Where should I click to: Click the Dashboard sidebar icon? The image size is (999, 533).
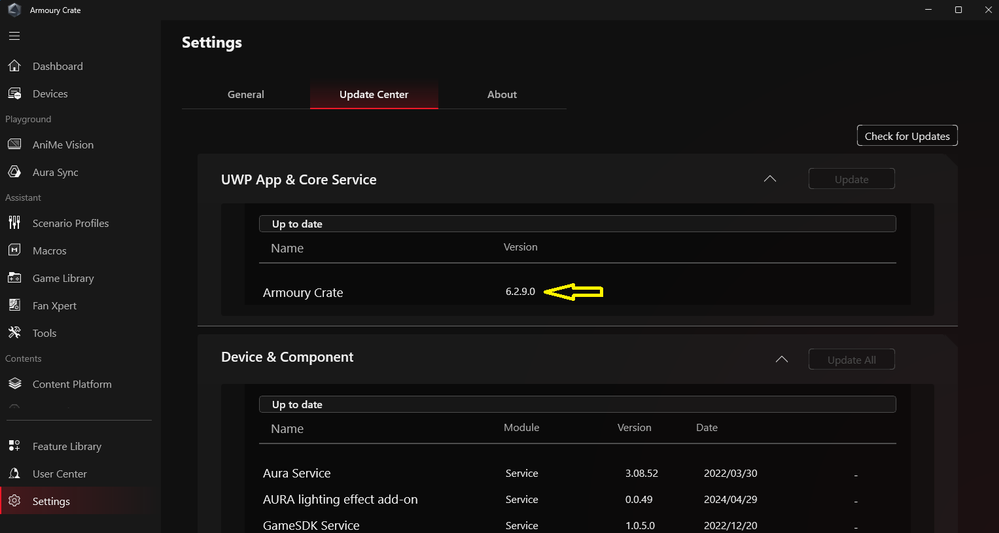click(15, 66)
